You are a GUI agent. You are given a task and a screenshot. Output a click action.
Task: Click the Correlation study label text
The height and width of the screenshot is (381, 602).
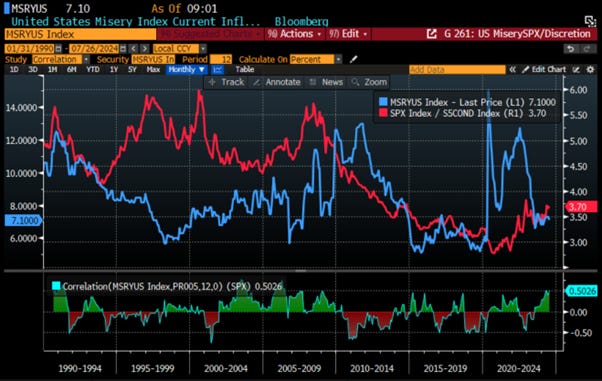[172, 286]
